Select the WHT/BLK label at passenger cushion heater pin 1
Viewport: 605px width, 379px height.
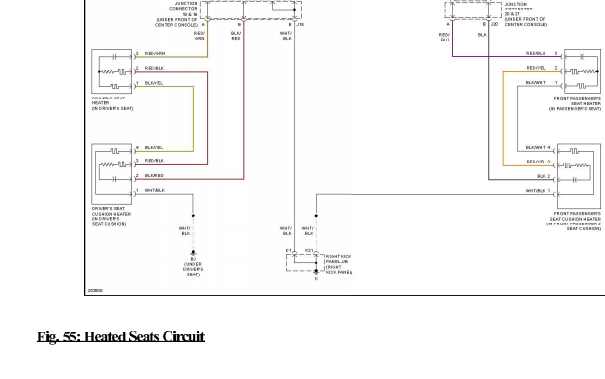click(x=536, y=191)
